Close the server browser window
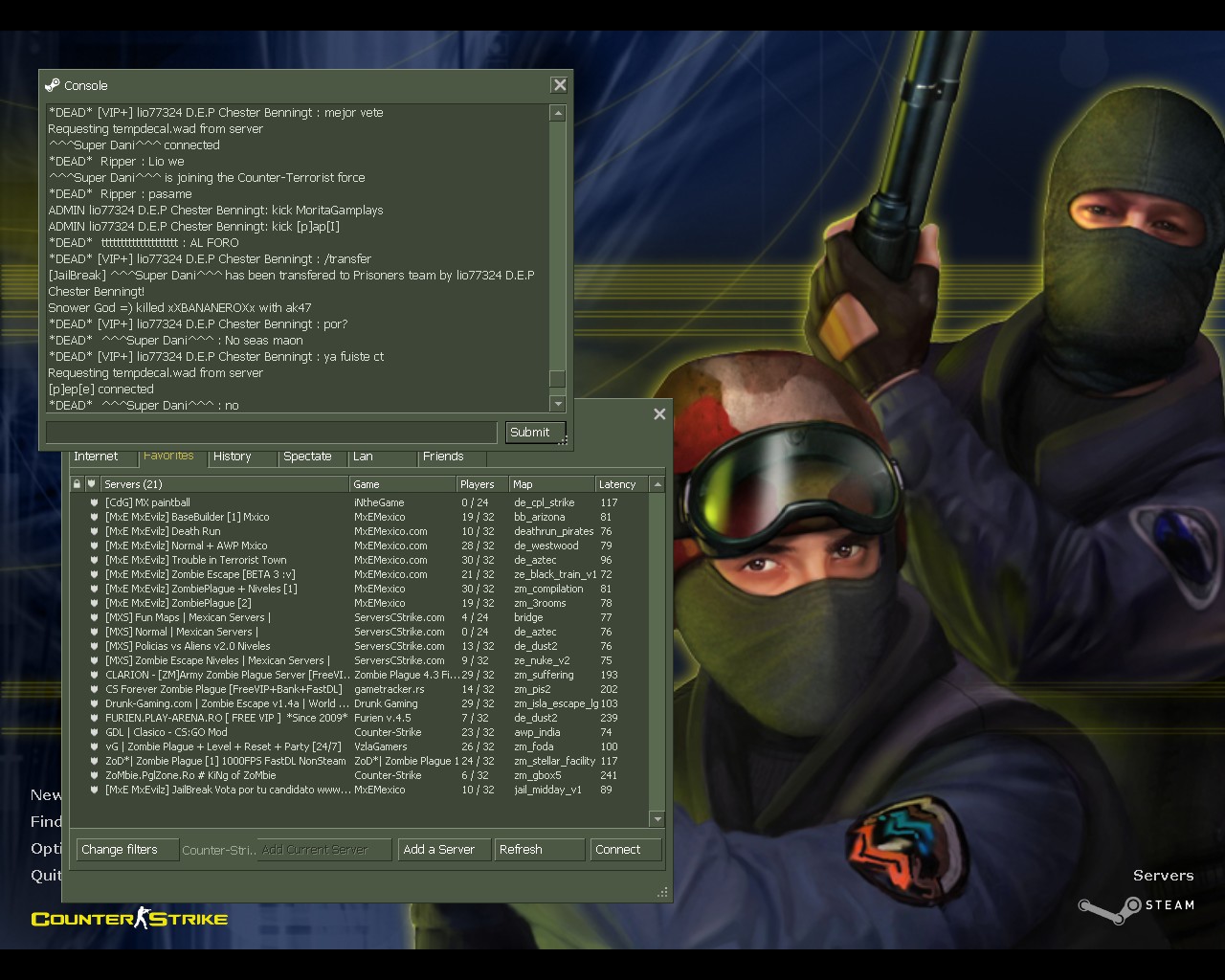This screenshot has height=980, width=1225. (659, 413)
